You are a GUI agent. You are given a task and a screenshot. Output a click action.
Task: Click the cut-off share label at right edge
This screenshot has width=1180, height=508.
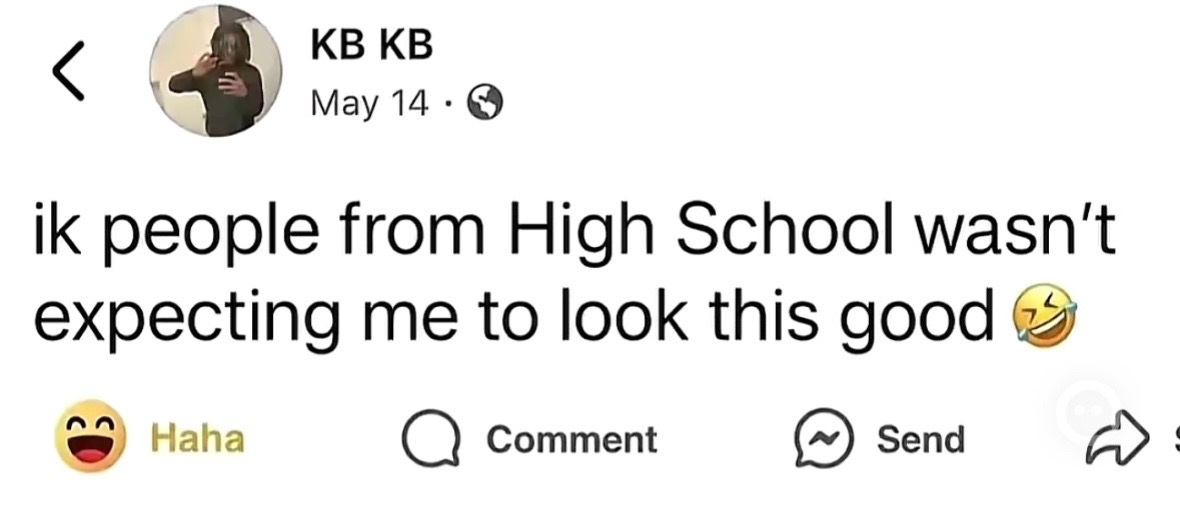point(1175,439)
